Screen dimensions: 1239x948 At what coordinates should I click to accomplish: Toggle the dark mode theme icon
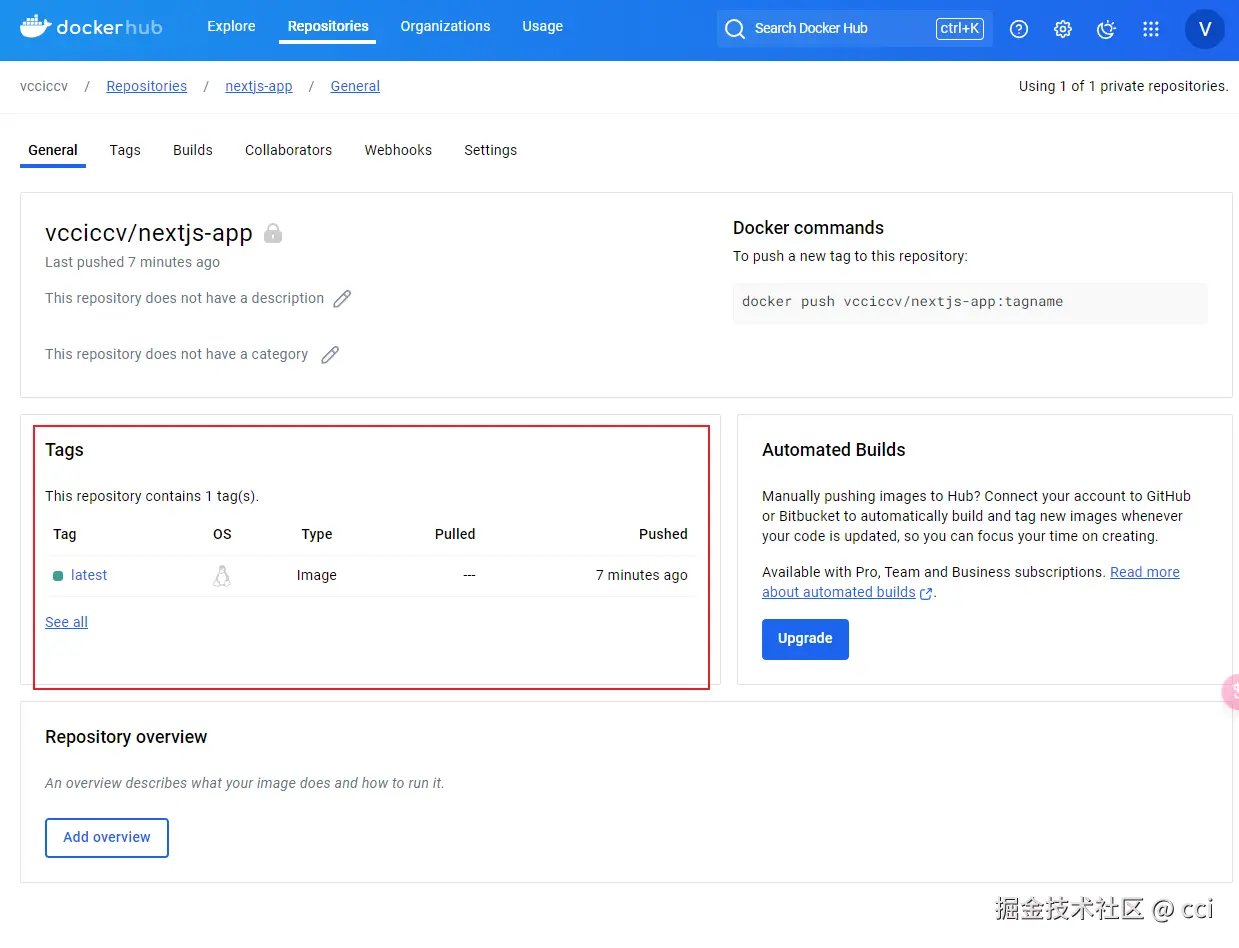tap(1107, 29)
